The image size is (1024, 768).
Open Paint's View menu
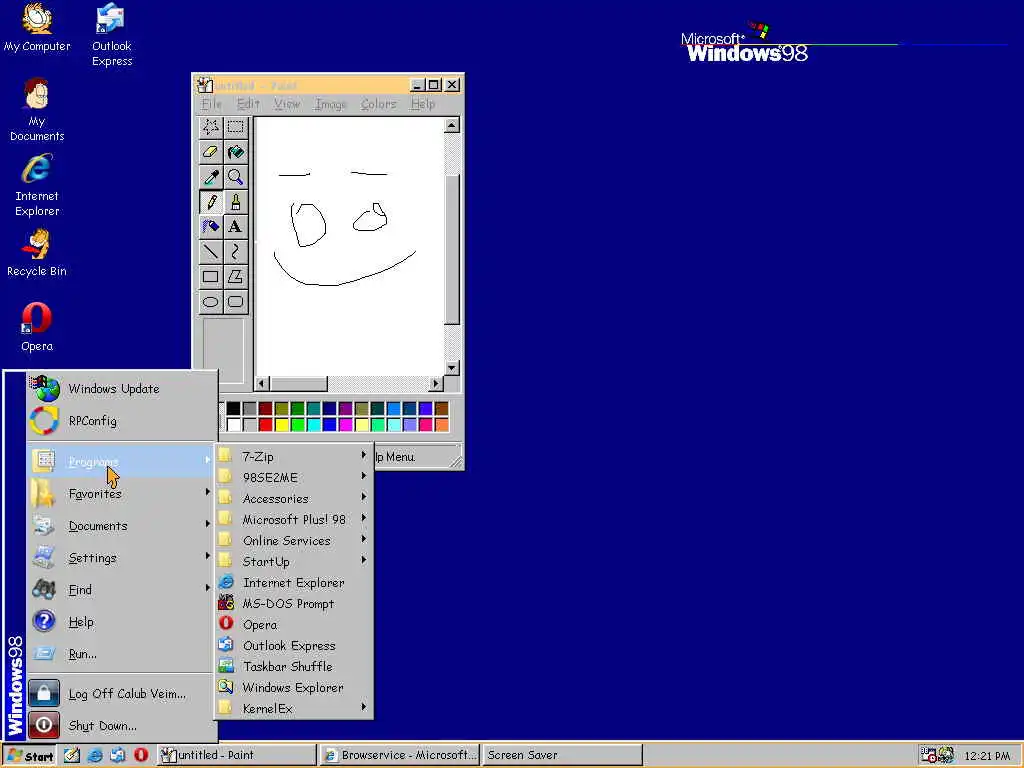coord(287,104)
